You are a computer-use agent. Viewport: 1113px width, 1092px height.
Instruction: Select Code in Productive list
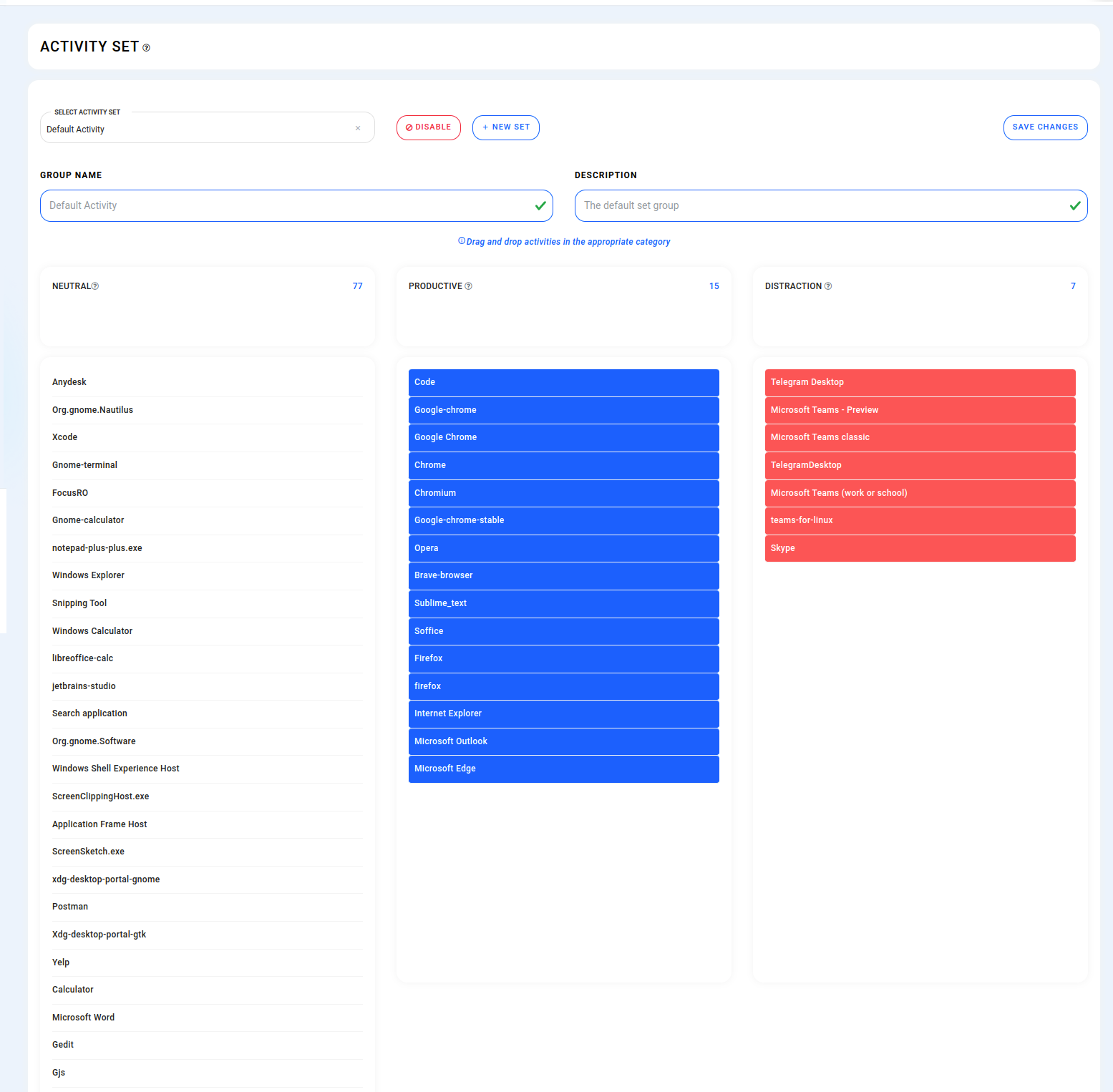pos(564,382)
